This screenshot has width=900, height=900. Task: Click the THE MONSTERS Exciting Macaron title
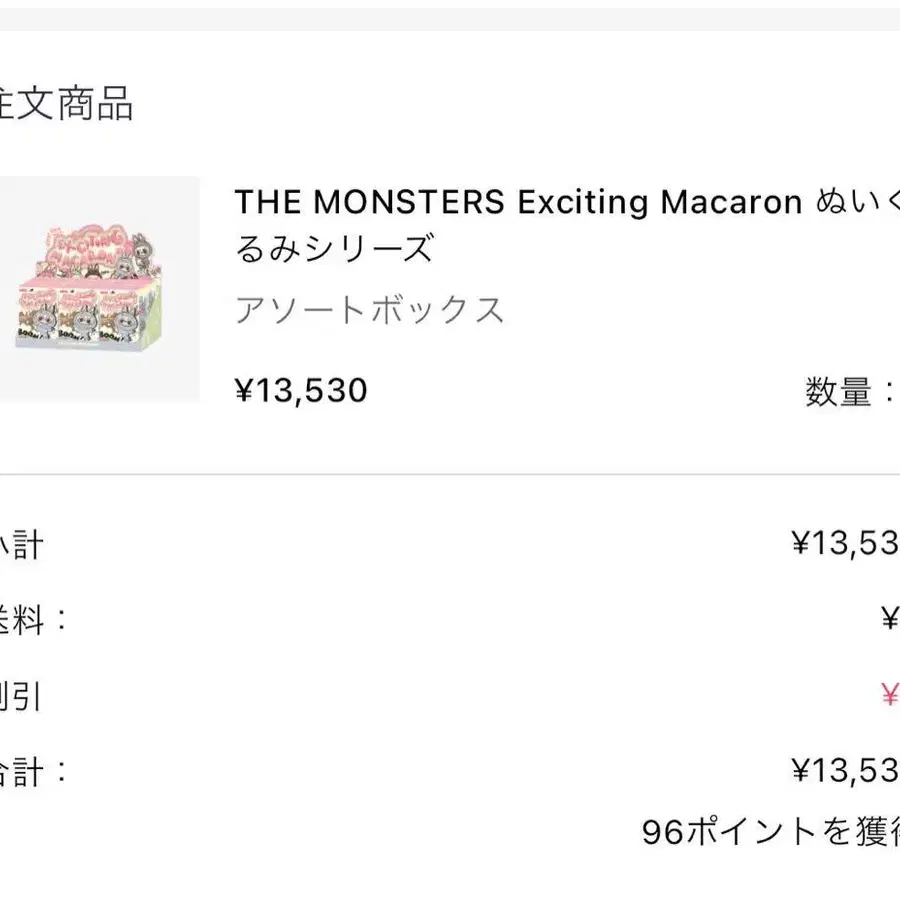pos(518,203)
